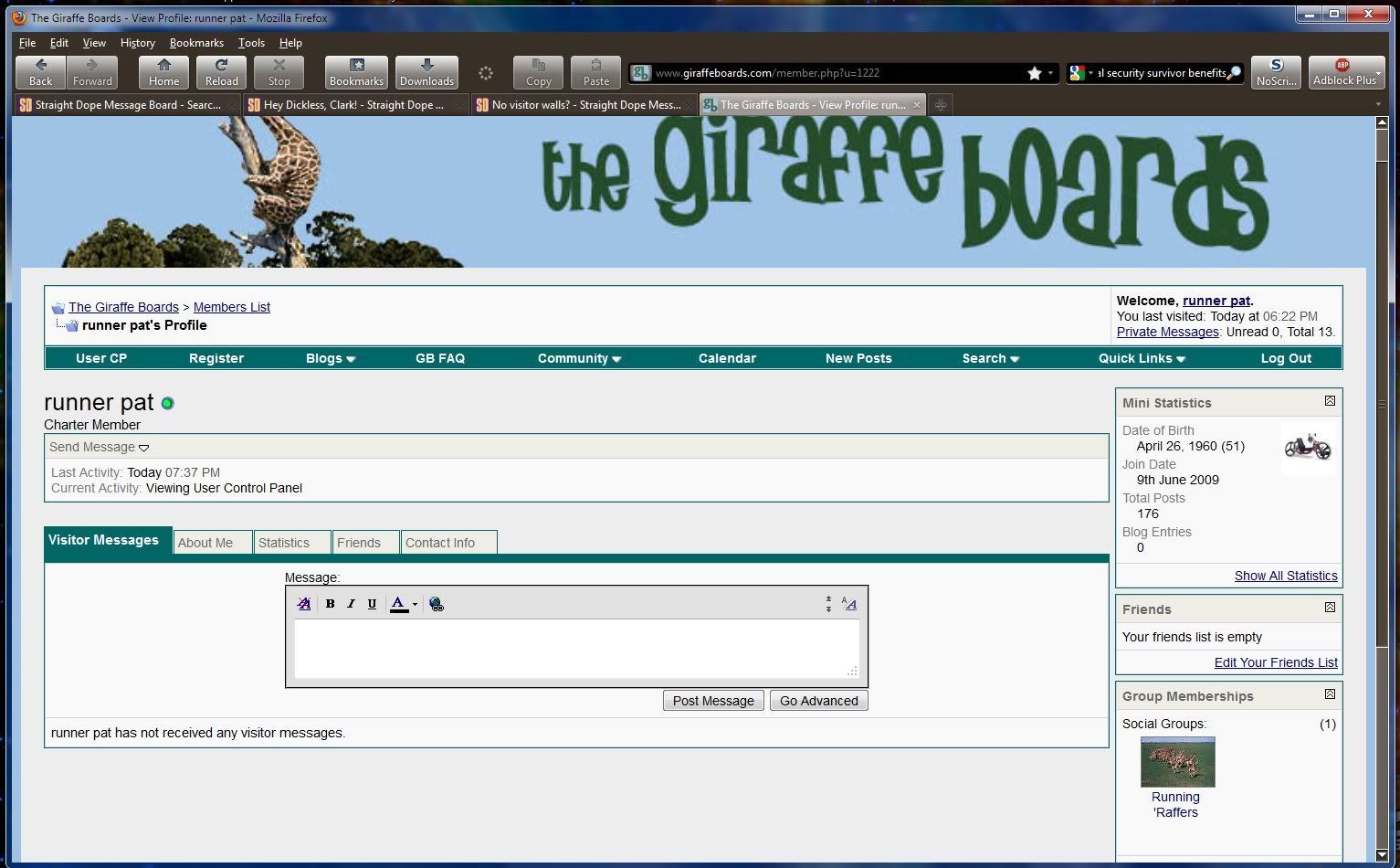Click the Back navigation button
This screenshot has width=1400, height=868.
(x=41, y=72)
